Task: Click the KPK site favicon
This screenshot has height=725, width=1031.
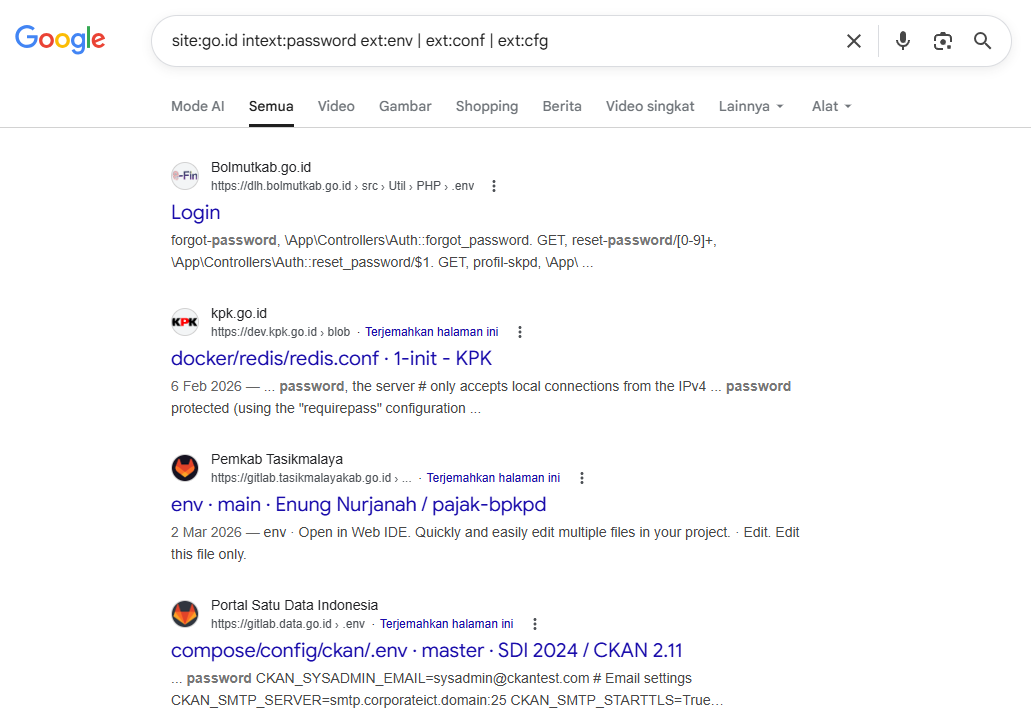Action: click(185, 322)
